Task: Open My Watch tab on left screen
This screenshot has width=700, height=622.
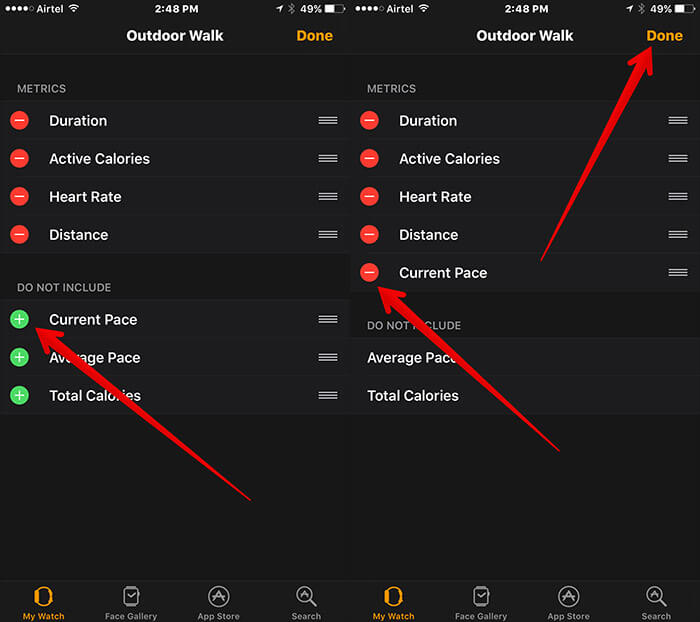Action: pyautogui.click(x=44, y=603)
